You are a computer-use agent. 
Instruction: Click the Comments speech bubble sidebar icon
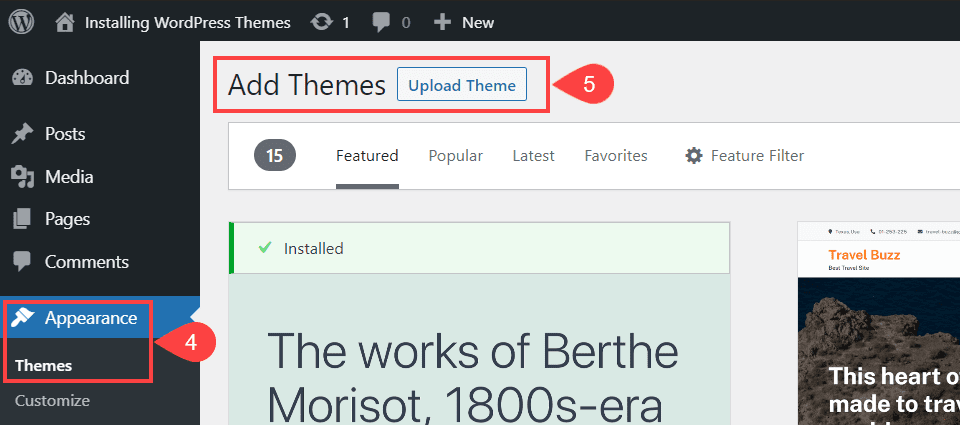click(x=22, y=262)
